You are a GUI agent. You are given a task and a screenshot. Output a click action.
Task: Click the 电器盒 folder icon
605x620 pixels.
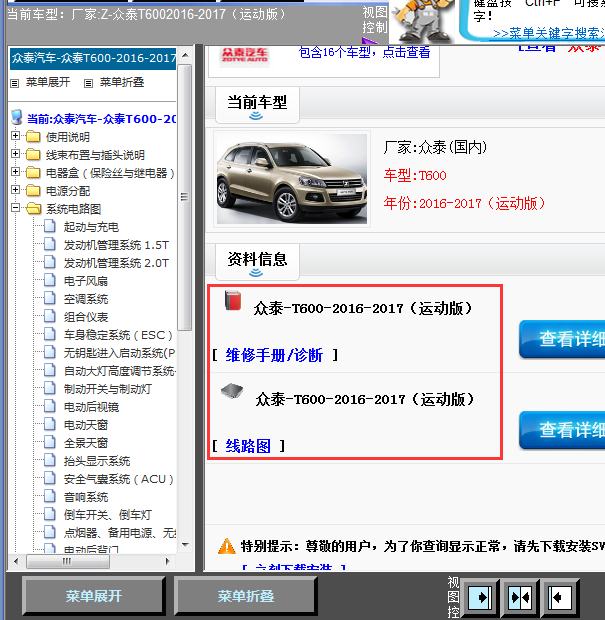[33, 173]
